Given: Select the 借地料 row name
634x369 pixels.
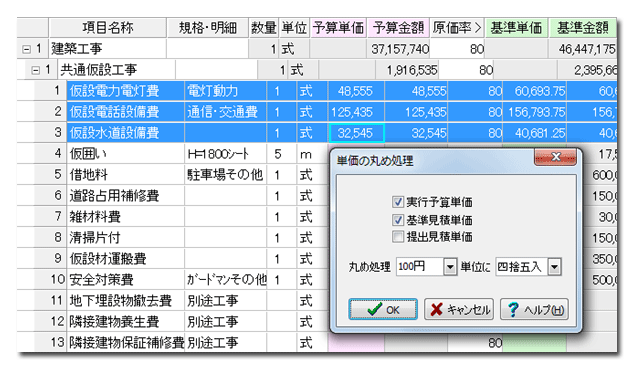Looking at the screenshot, I should click(x=125, y=175).
